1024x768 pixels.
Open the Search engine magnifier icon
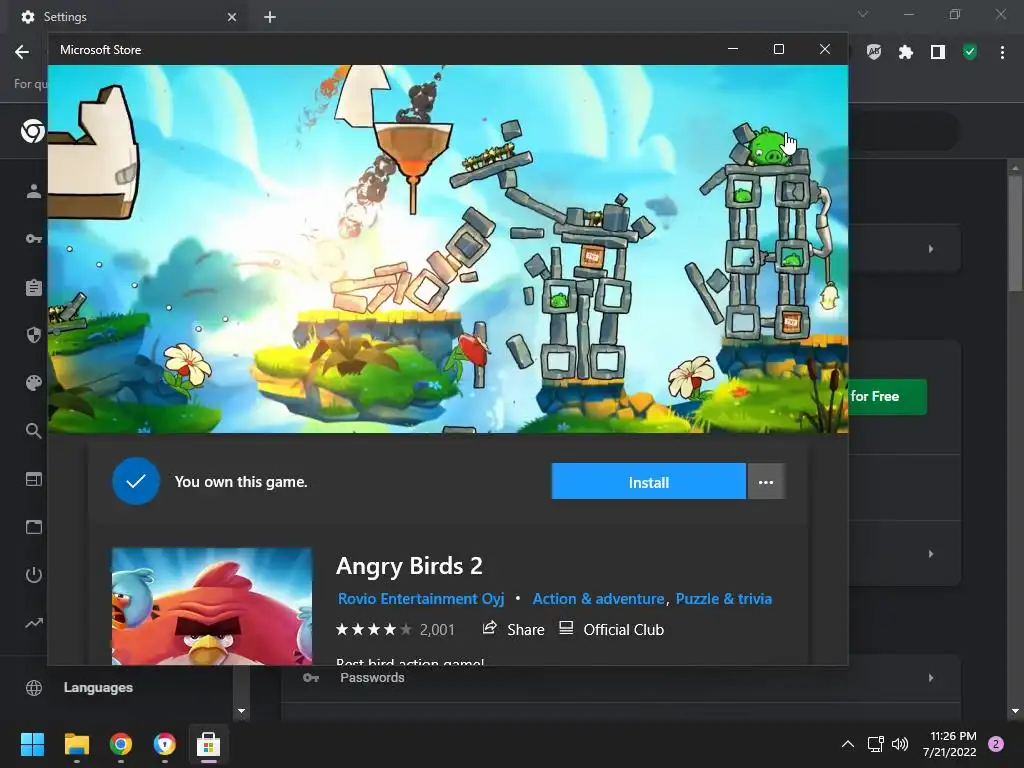tap(34, 431)
